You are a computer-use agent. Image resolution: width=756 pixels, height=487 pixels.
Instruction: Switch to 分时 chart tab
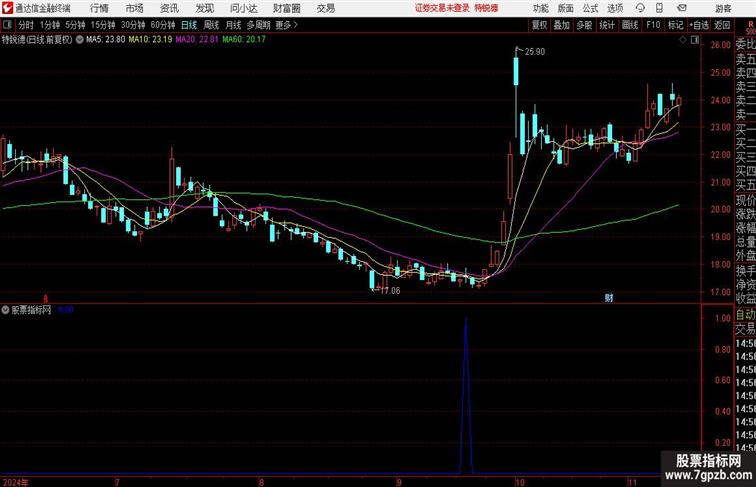[x=26, y=25]
